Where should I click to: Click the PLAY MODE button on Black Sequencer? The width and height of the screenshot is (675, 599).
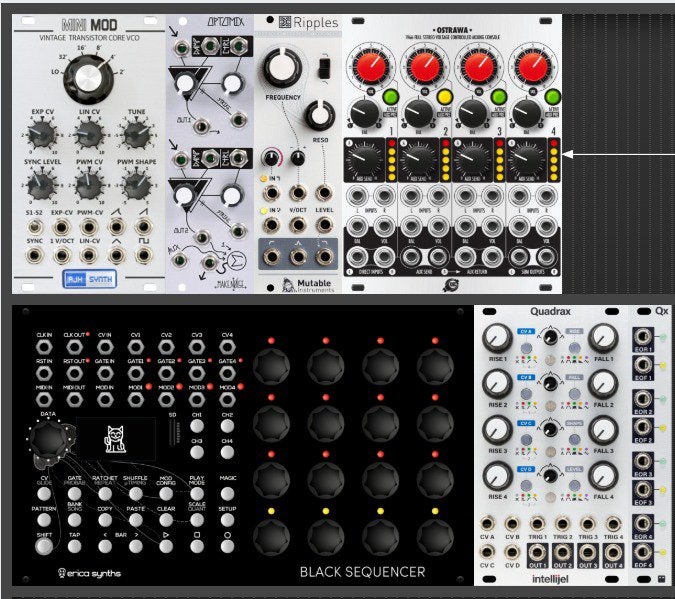point(197,493)
